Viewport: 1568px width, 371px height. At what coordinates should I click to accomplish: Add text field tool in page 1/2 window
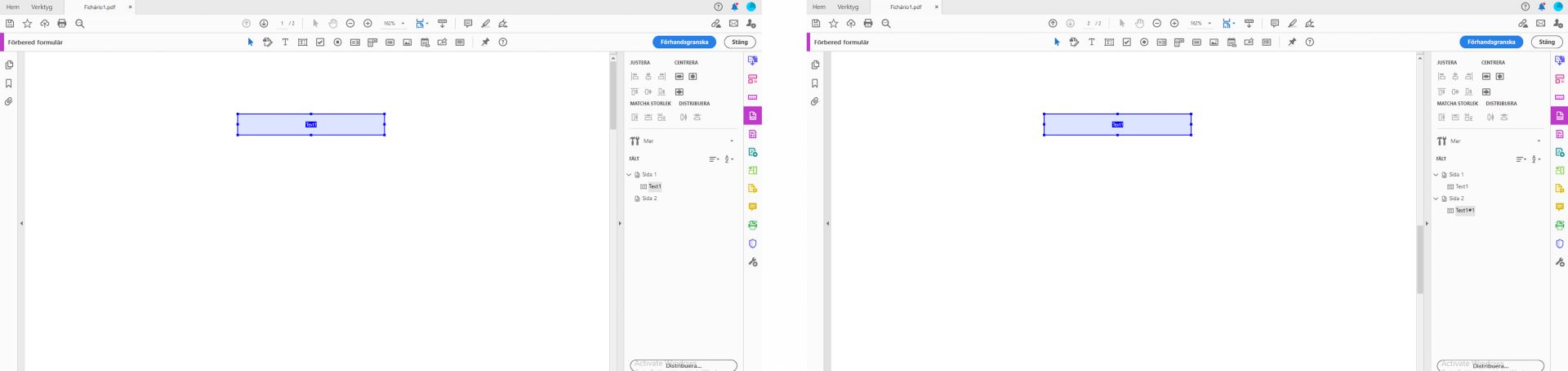pos(303,42)
